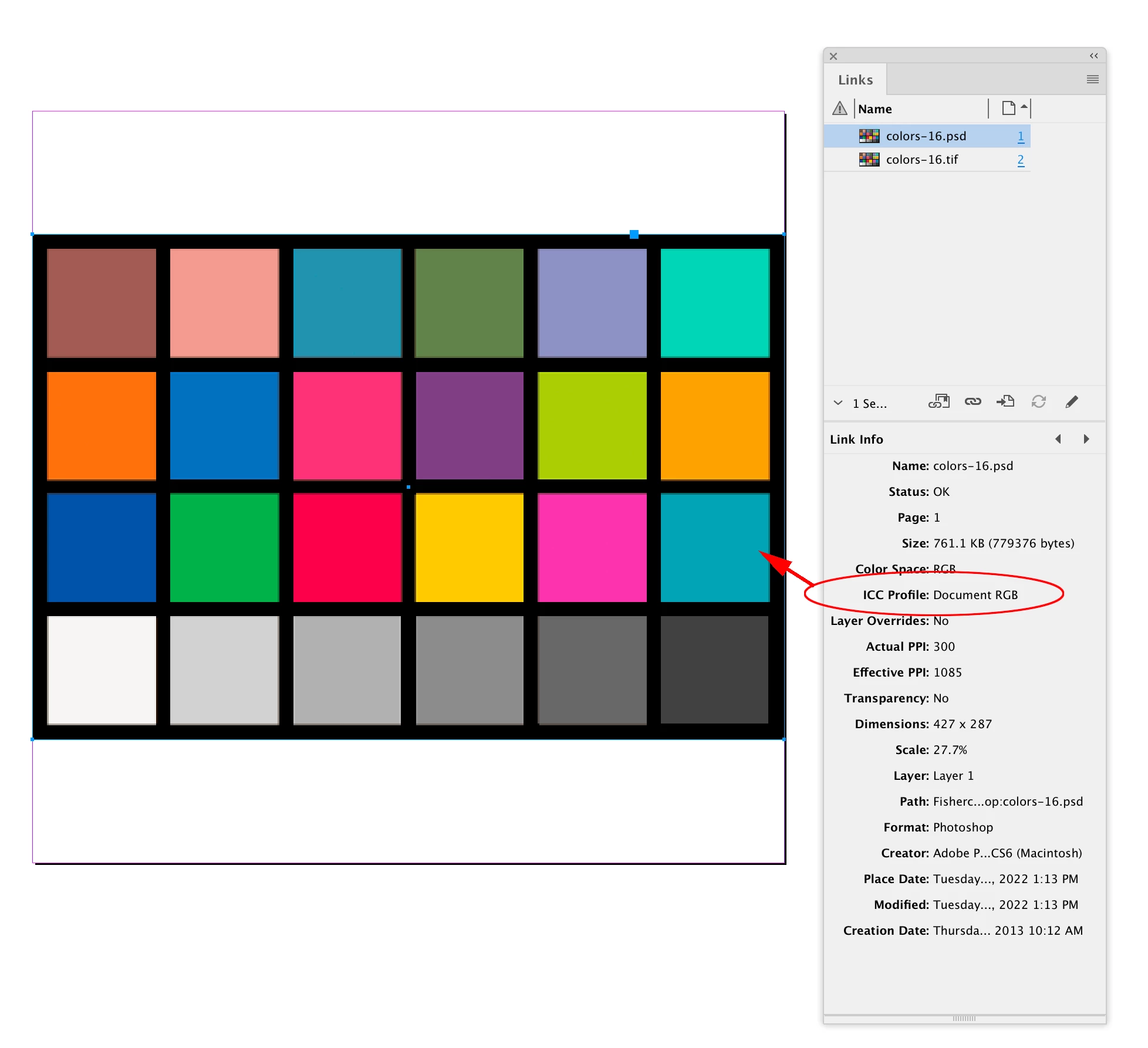The width and height of the screenshot is (1148, 1048).
Task: Click Relink from CC Libraries icon
Action: pyautogui.click(x=938, y=402)
